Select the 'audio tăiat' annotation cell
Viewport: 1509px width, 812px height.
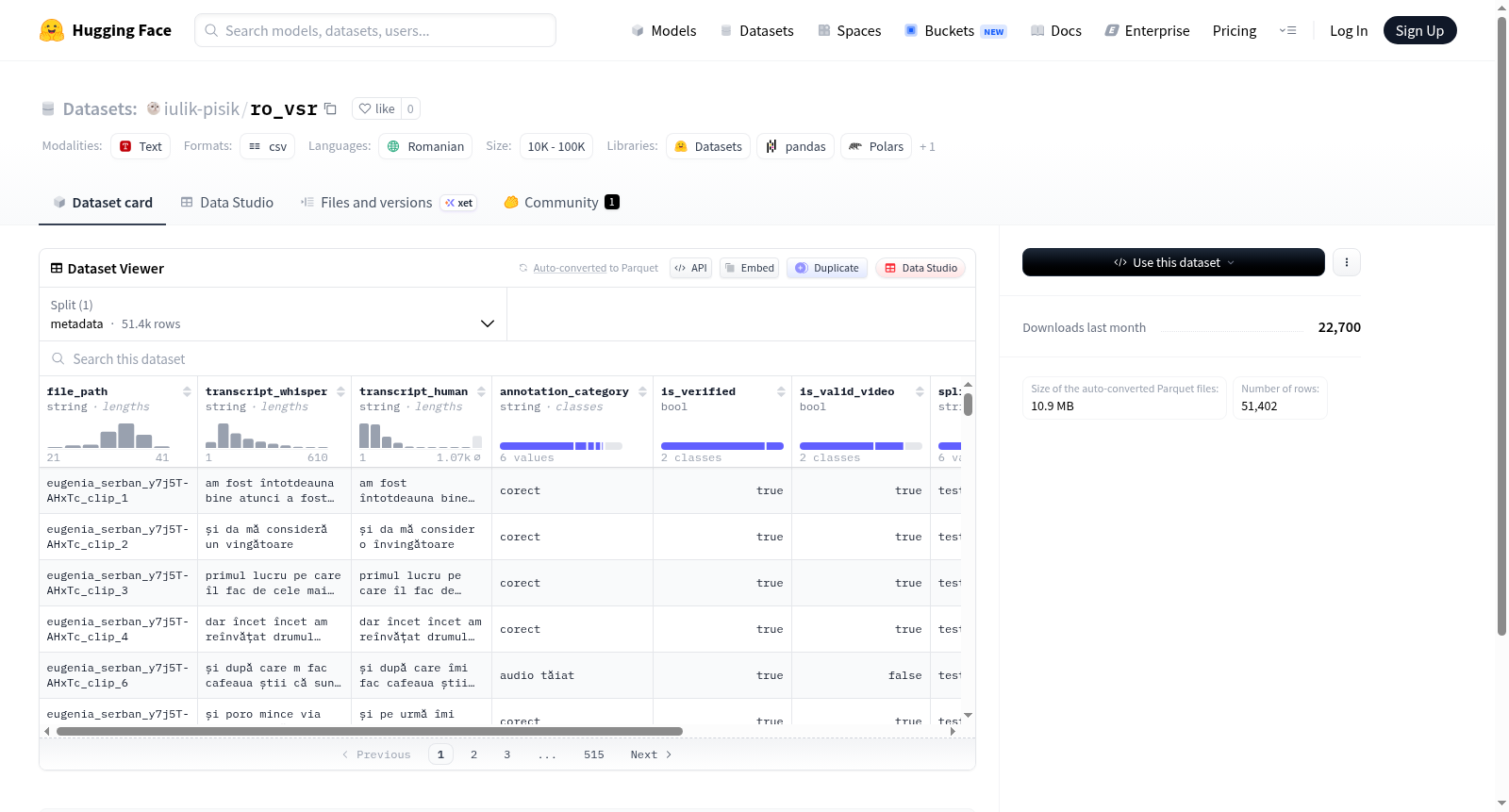572,675
